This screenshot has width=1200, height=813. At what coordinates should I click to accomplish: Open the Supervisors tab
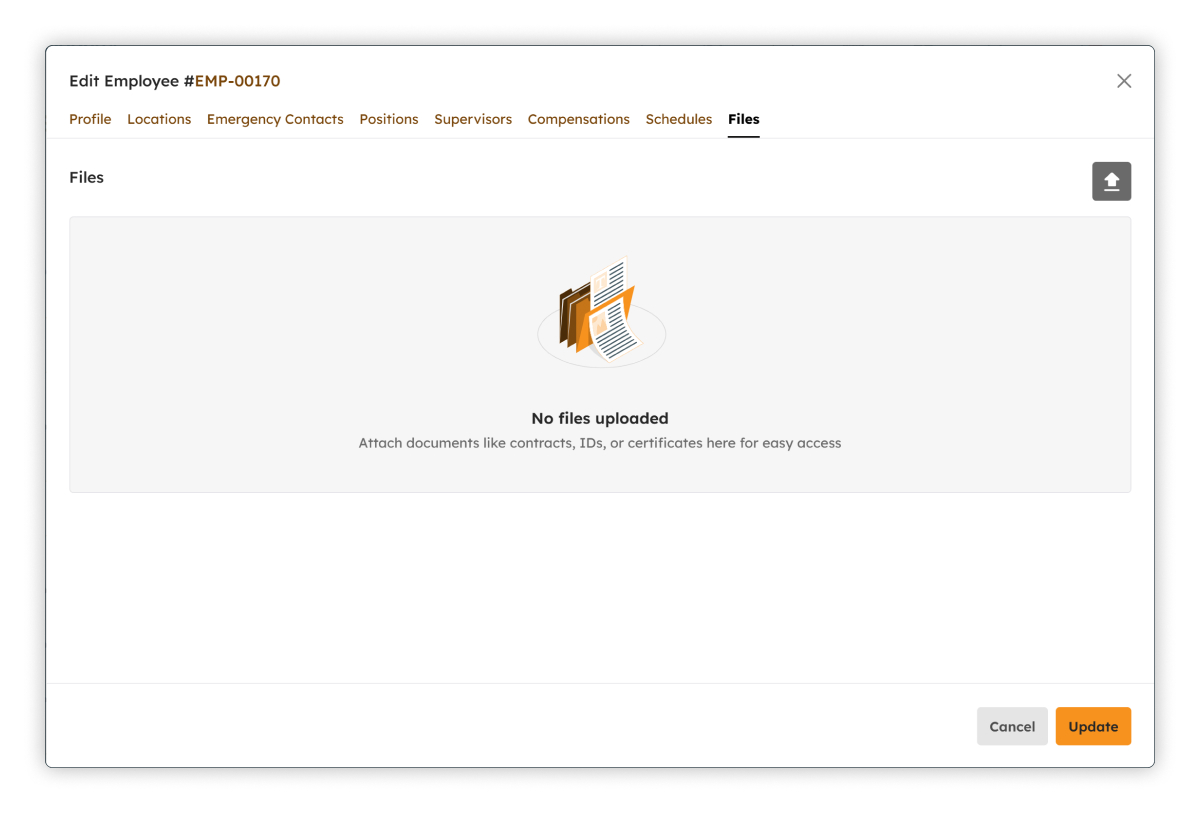[473, 119]
